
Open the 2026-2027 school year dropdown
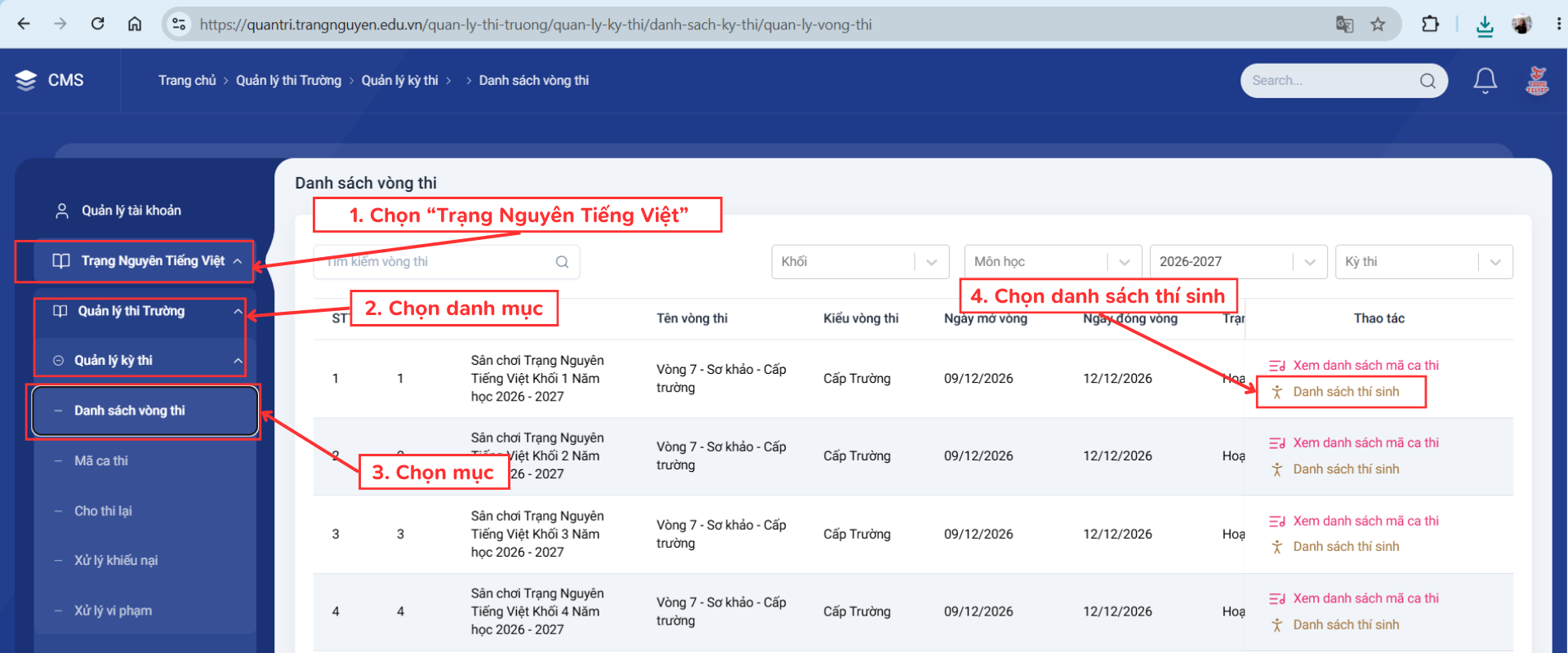(x=1238, y=262)
